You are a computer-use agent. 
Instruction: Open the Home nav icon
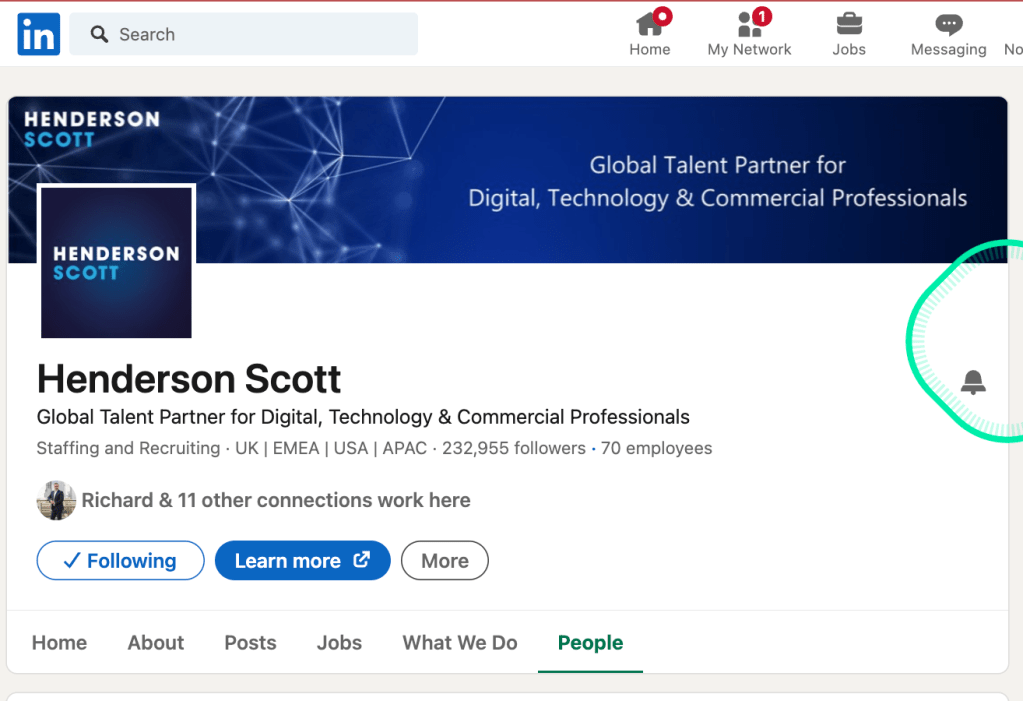pos(650,33)
